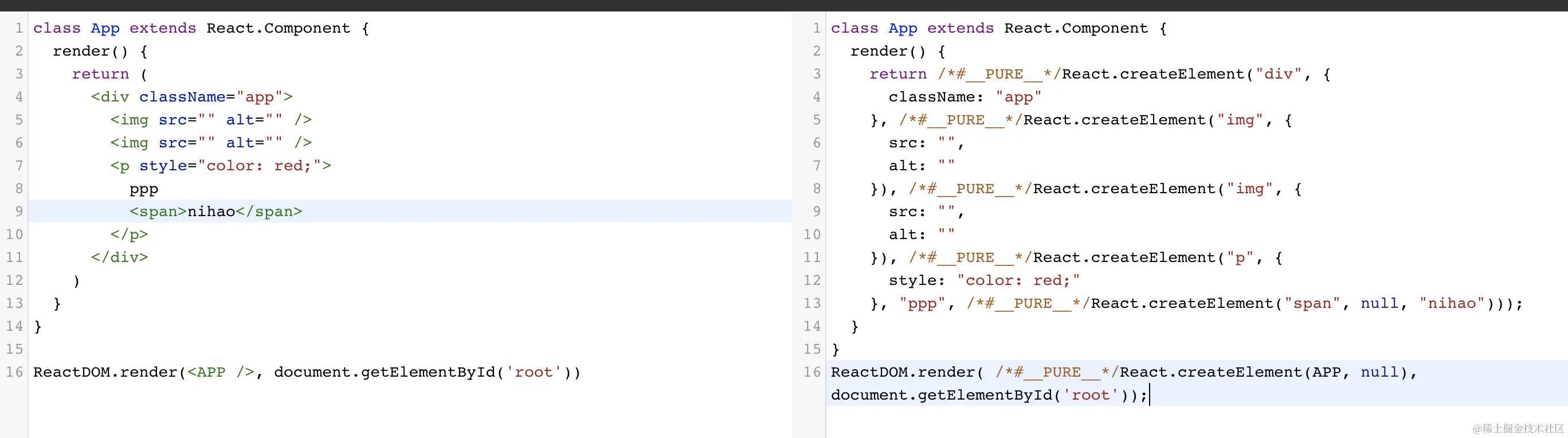
Task: Click 'root' string in the JSX source pane
Action: coord(534,372)
